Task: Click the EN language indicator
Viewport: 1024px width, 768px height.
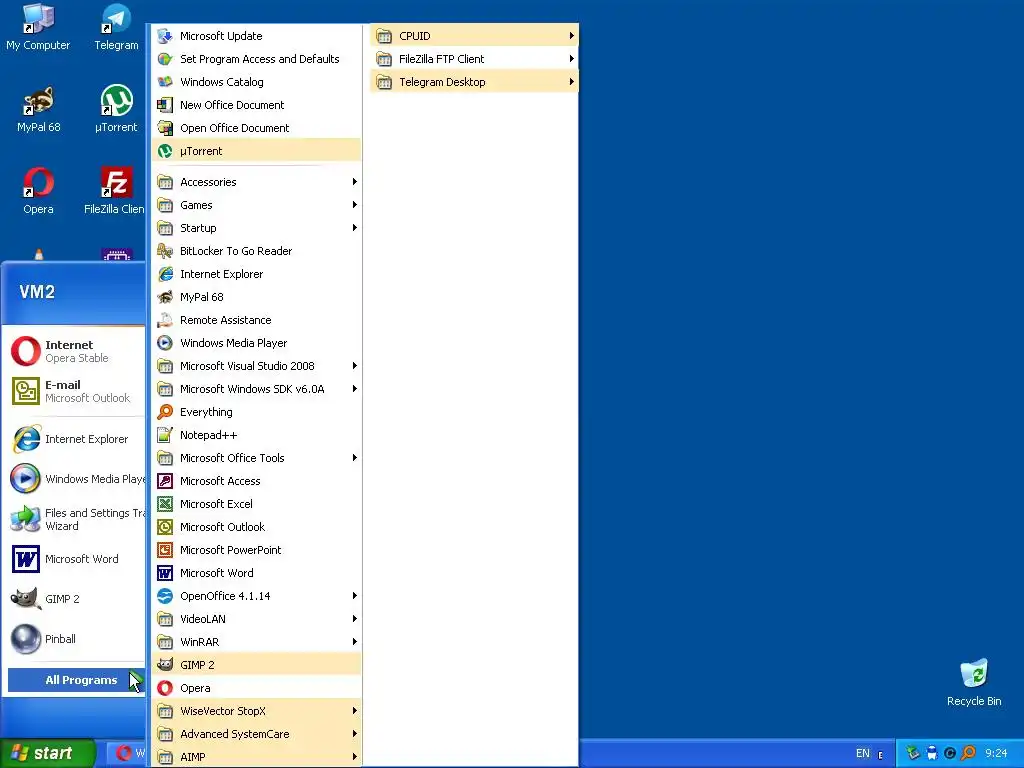Action: (x=863, y=754)
